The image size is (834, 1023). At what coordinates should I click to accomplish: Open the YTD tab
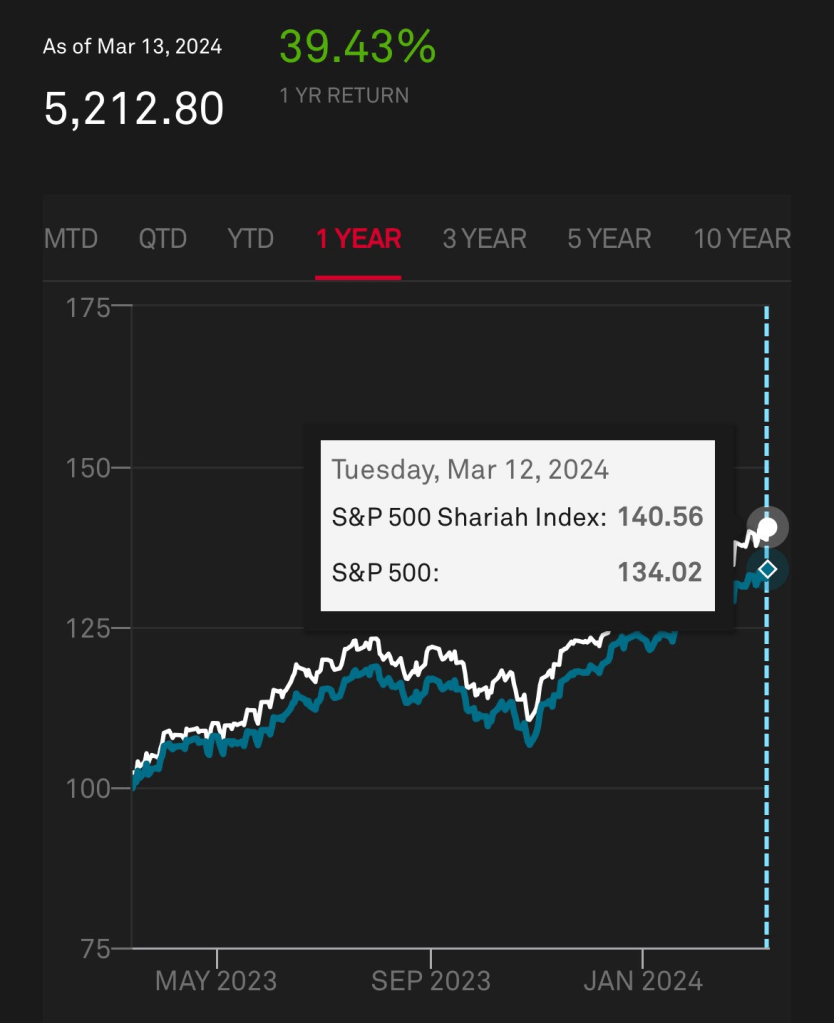pos(251,239)
